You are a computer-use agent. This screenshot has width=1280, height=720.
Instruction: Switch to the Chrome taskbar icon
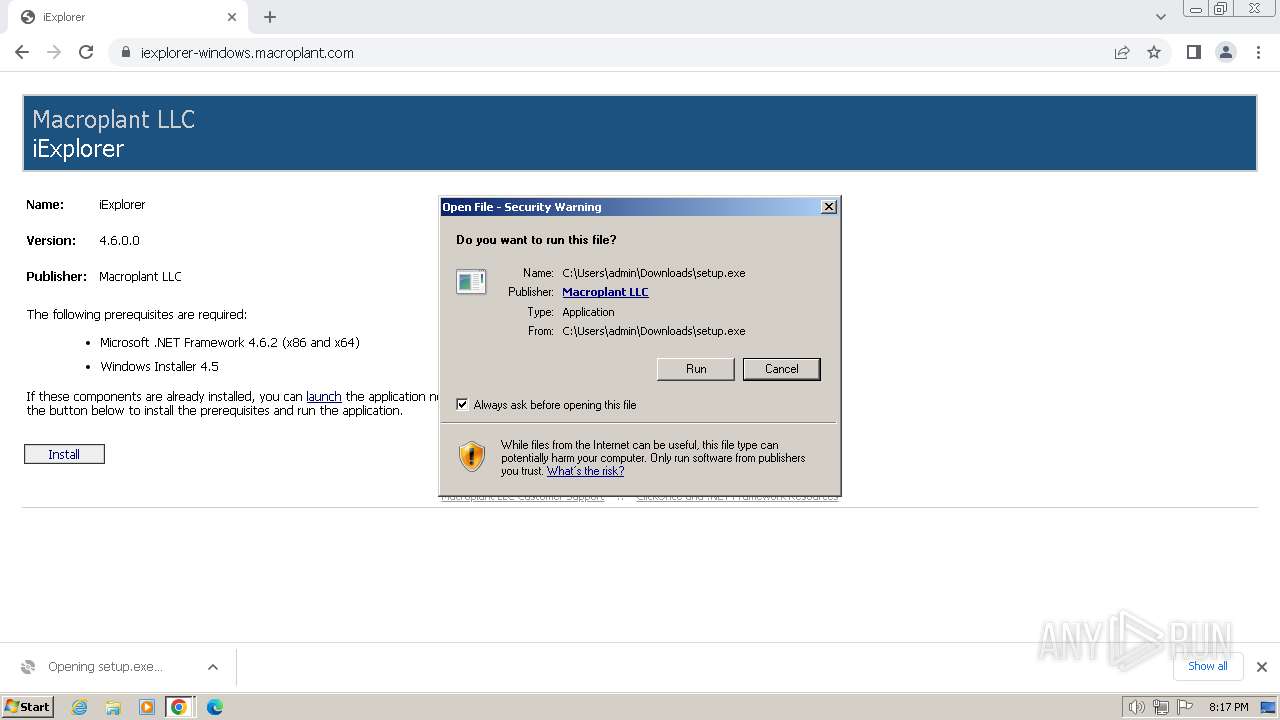179,707
